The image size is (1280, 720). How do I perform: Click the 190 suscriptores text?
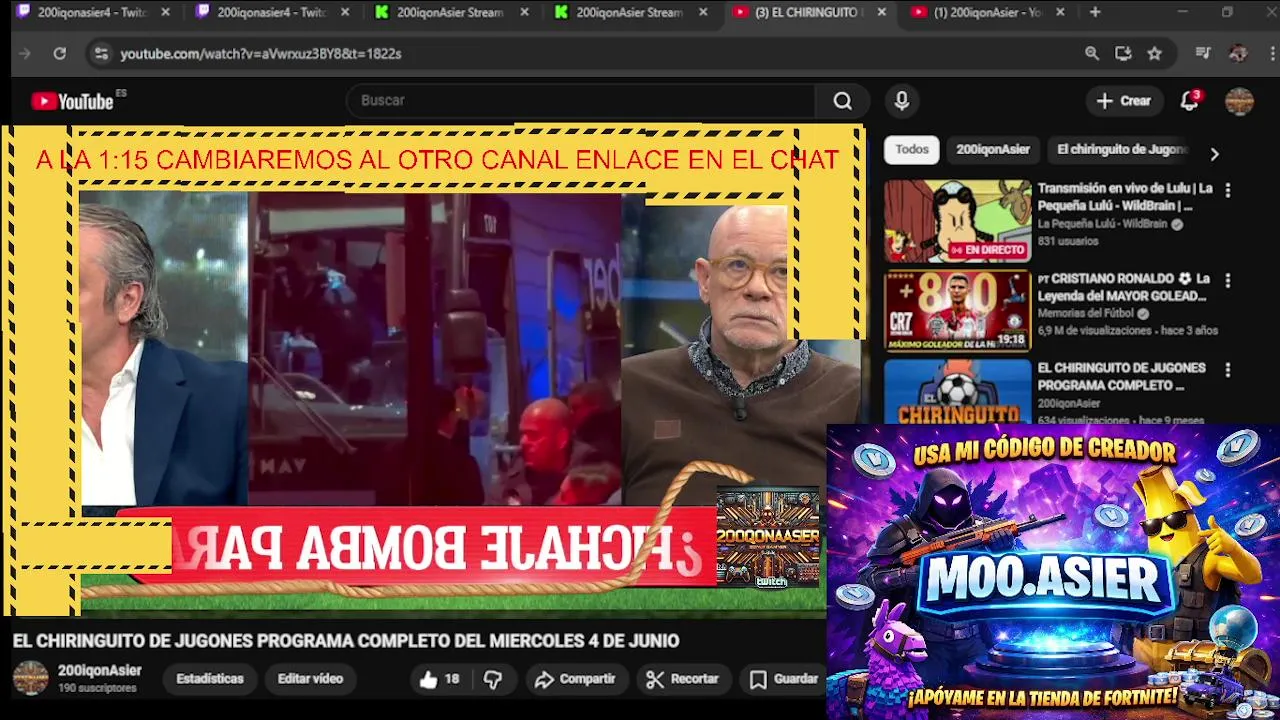pyautogui.click(x=97, y=689)
